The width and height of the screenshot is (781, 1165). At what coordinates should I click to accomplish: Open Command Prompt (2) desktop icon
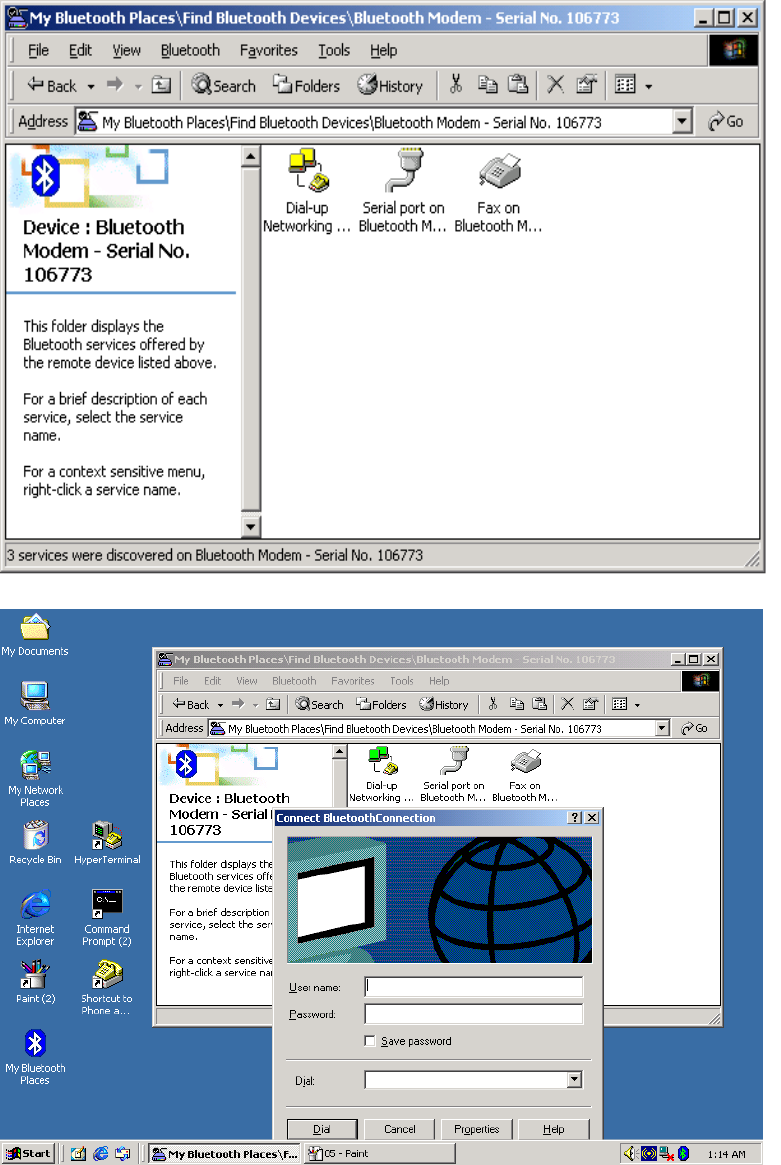(107, 918)
